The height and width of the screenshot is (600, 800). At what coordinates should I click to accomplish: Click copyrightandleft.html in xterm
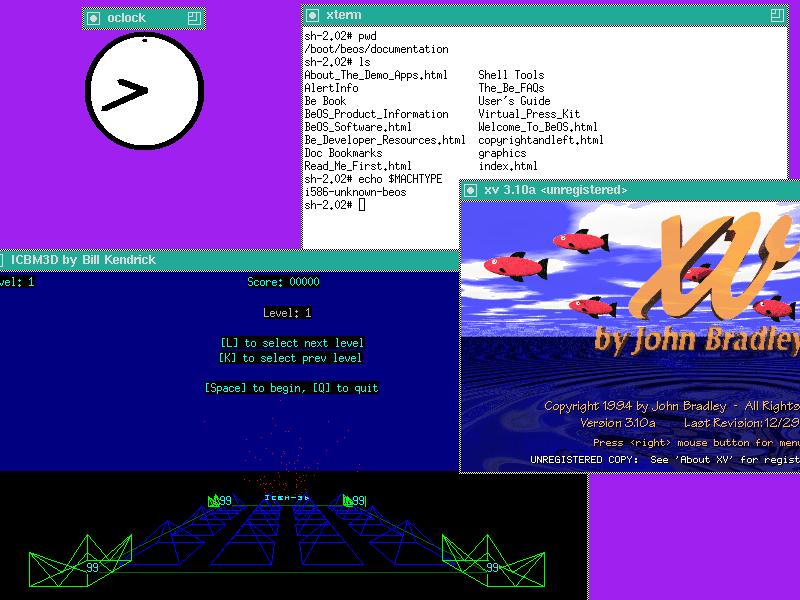(x=541, y=140)
